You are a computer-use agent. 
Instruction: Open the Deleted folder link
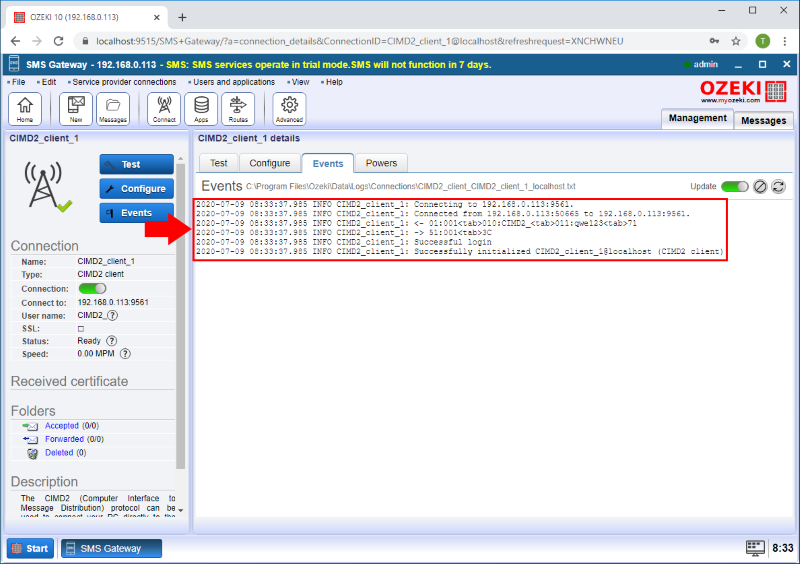click(59, 453)
